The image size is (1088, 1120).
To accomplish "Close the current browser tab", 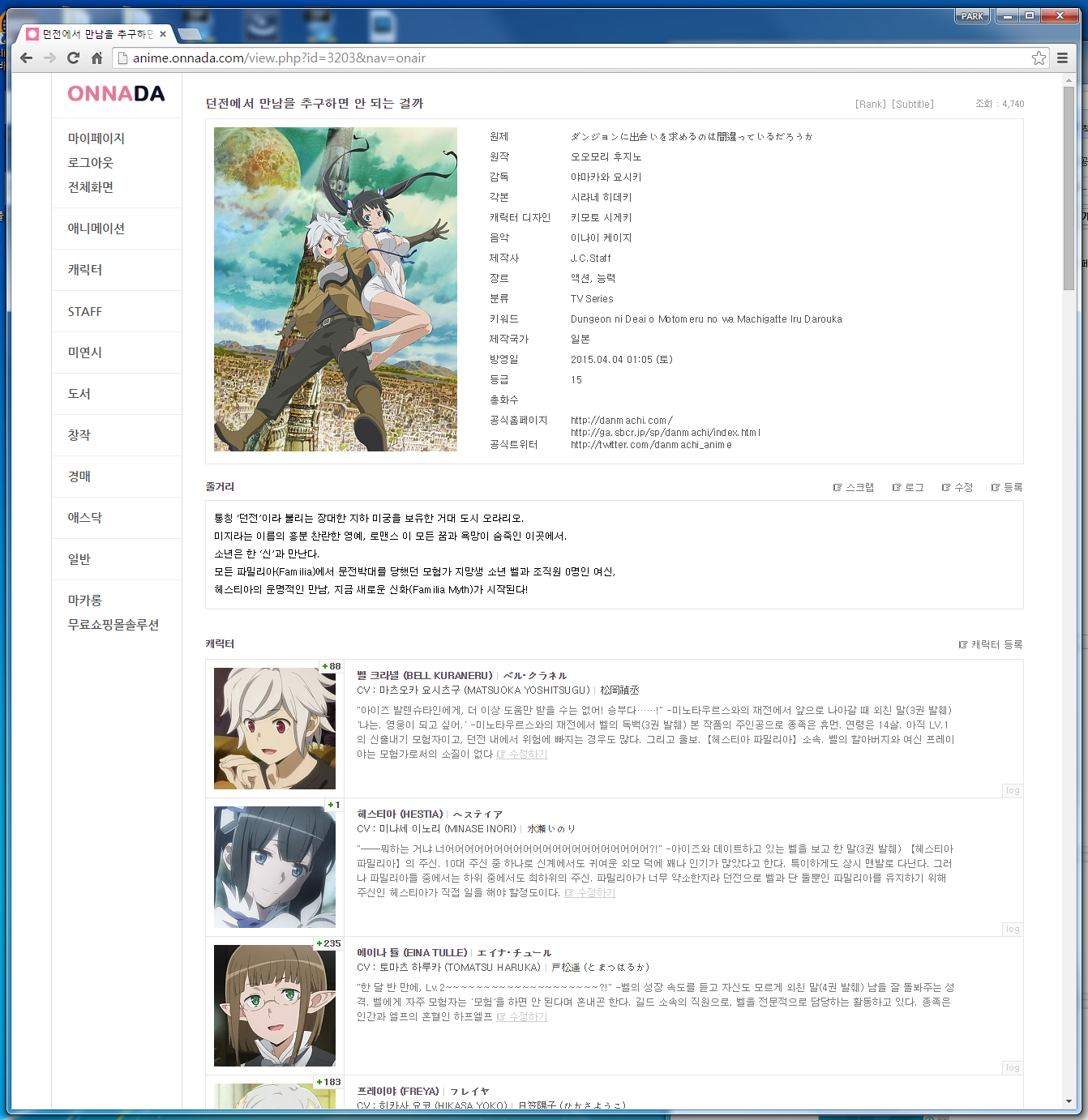I will (163, 34).
